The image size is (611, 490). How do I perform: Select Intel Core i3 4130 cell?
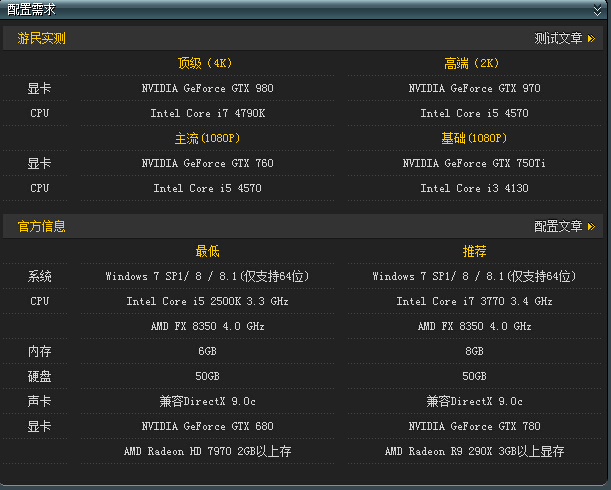click(x=474, y=188)
